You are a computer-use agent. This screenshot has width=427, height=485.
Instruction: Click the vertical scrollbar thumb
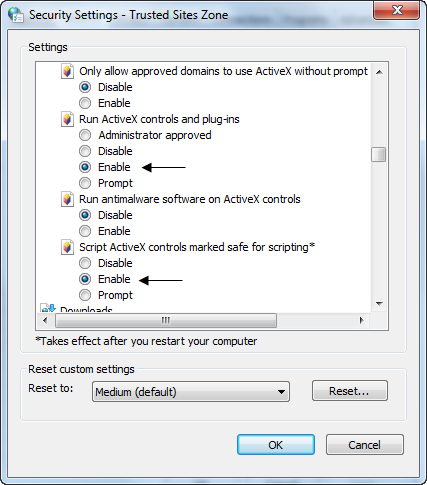(x=379, y=155)
